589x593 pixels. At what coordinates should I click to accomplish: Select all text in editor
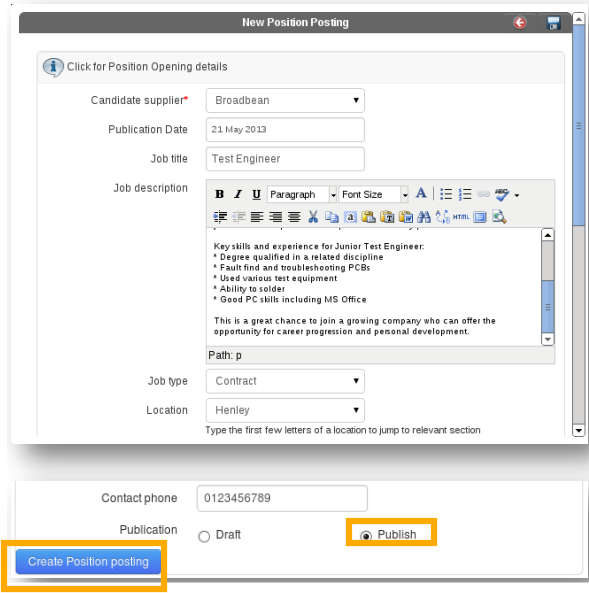coord(350,217)
